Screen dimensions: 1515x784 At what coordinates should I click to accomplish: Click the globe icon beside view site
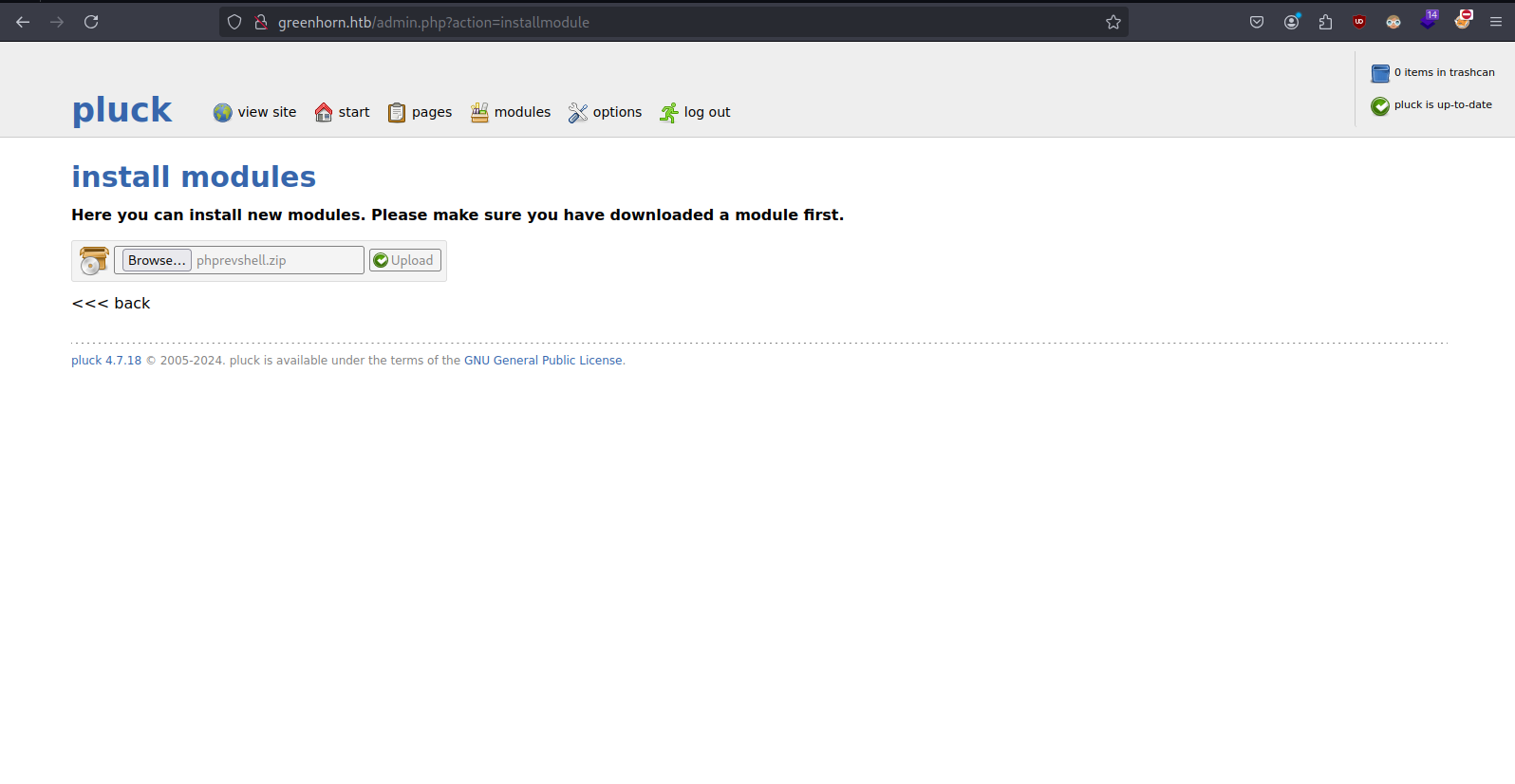coord(222,113)
